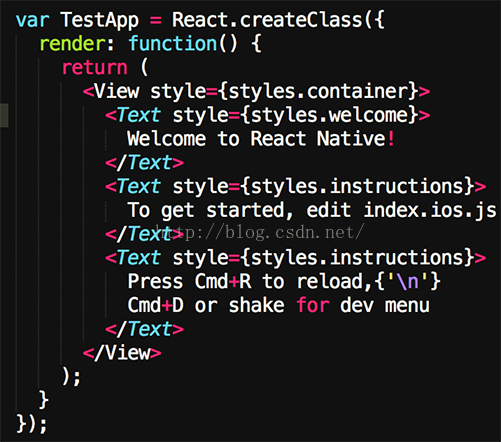Click the 'return' keyword
The width and height of the screenshot is (501, 442).
click(x=95, y=68)
